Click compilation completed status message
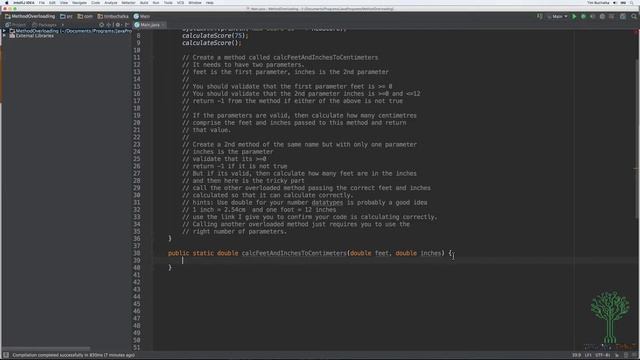Image resolution: width=640 pixels, height=360 pixels. (x=73, y=355)
